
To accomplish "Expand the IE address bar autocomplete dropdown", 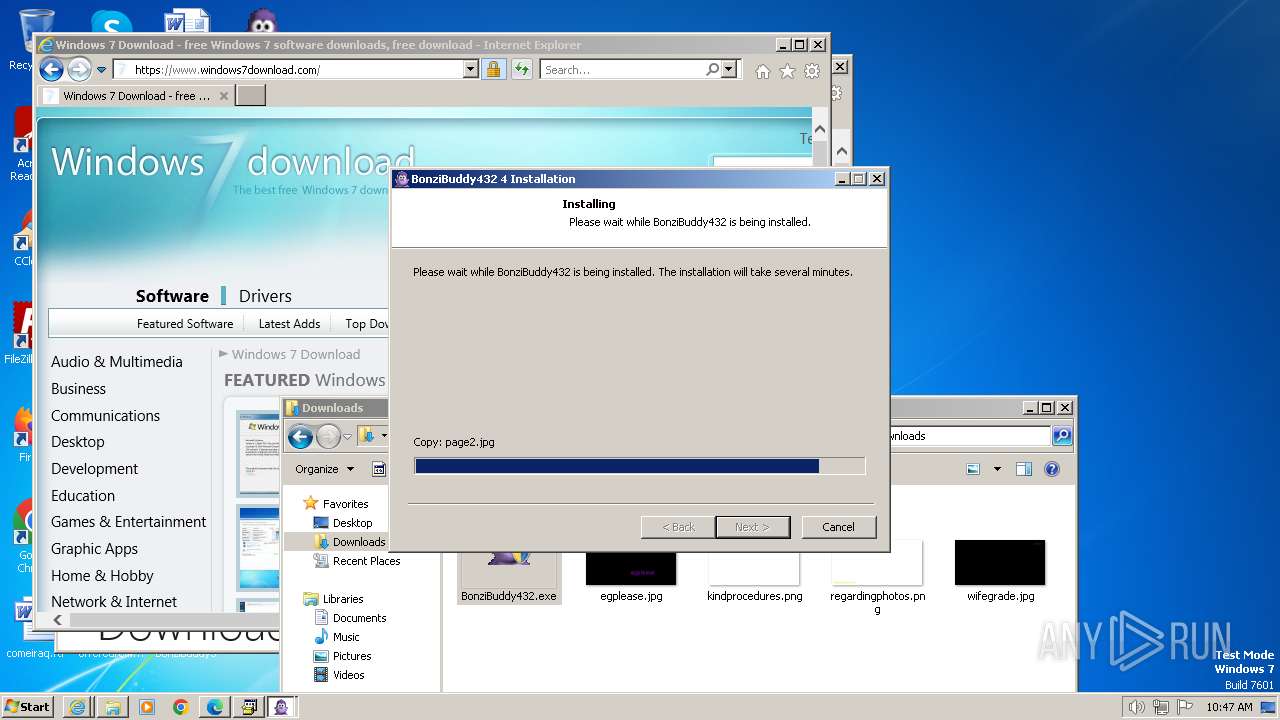I will 471,70.
